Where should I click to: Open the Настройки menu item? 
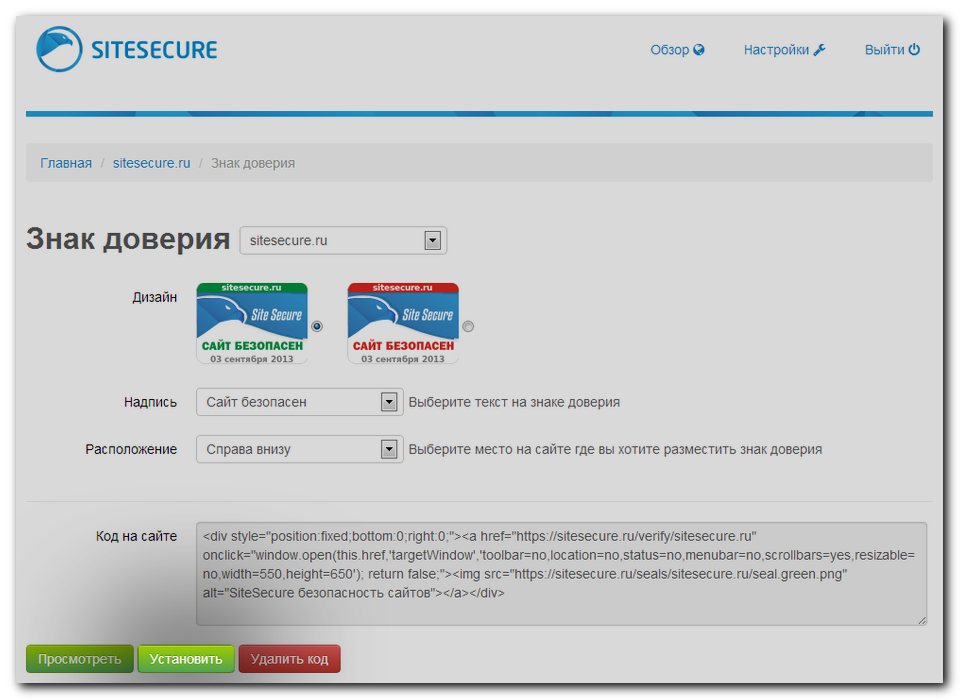(784, 50)
